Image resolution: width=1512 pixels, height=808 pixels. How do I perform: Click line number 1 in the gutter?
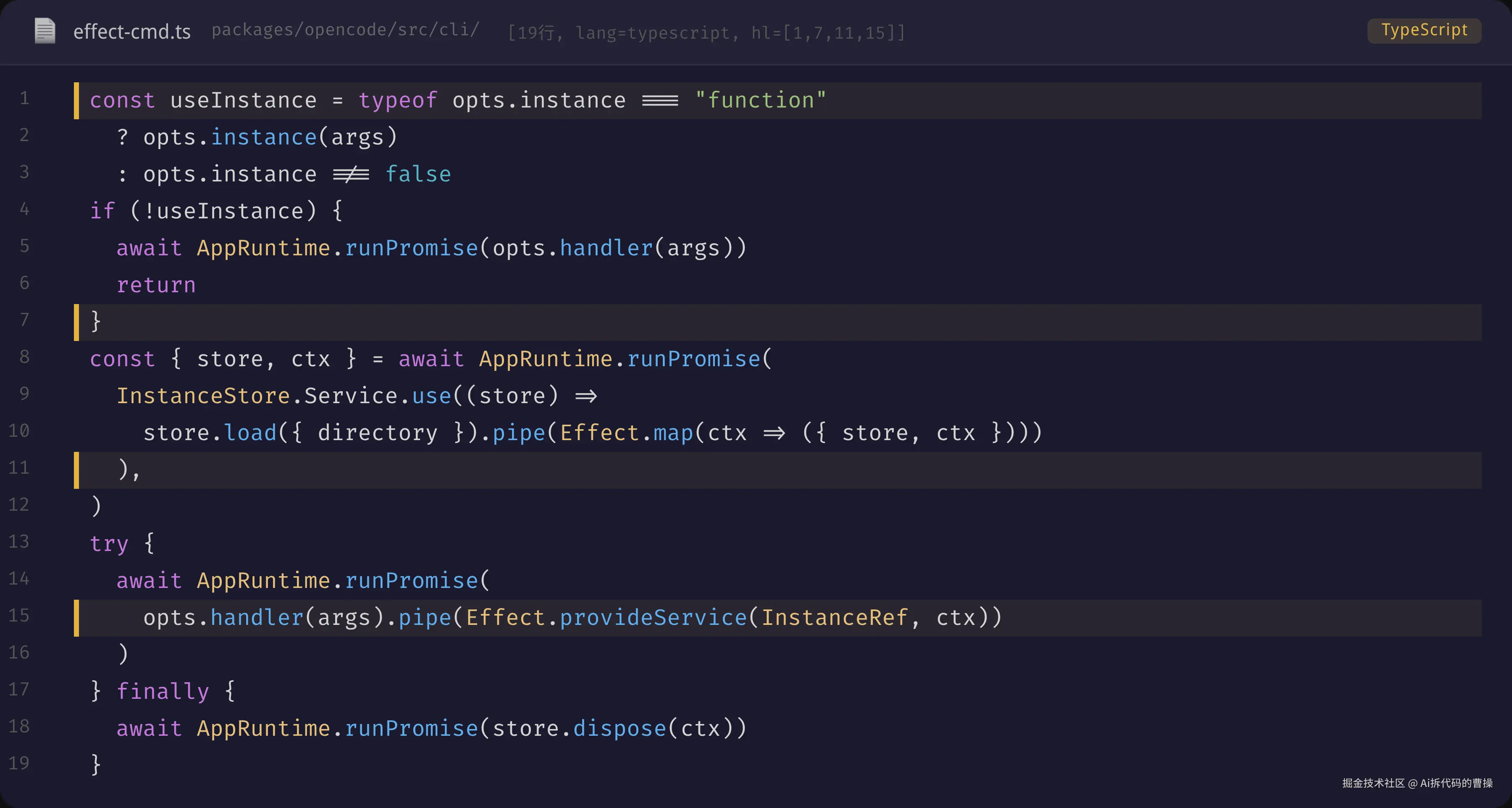click(24, 98)
